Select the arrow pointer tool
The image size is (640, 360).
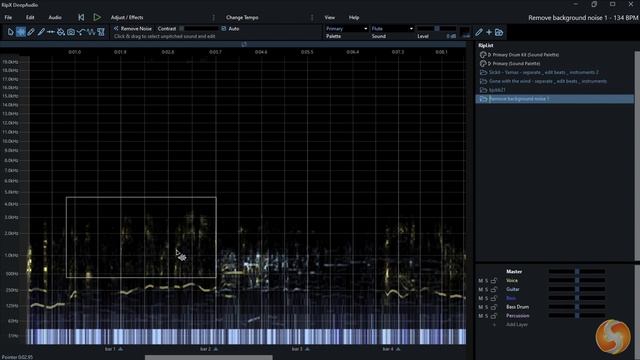(11, 32)
